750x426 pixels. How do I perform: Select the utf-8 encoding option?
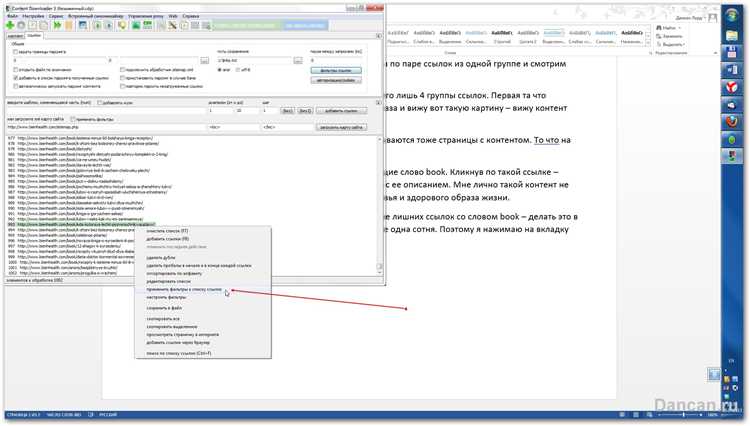[238, 70]
